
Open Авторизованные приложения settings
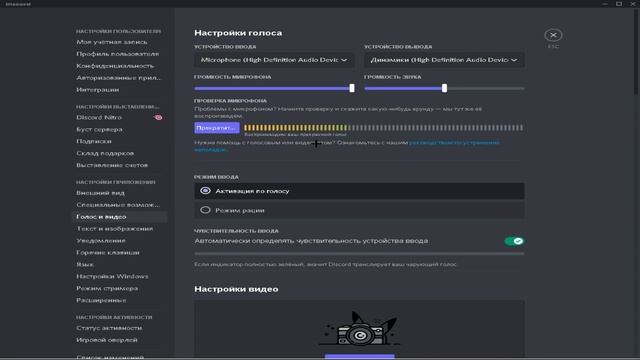(x=119, y=78)
